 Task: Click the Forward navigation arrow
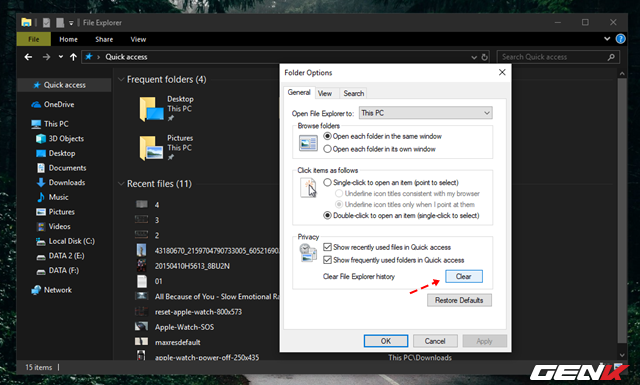[46, 57]
